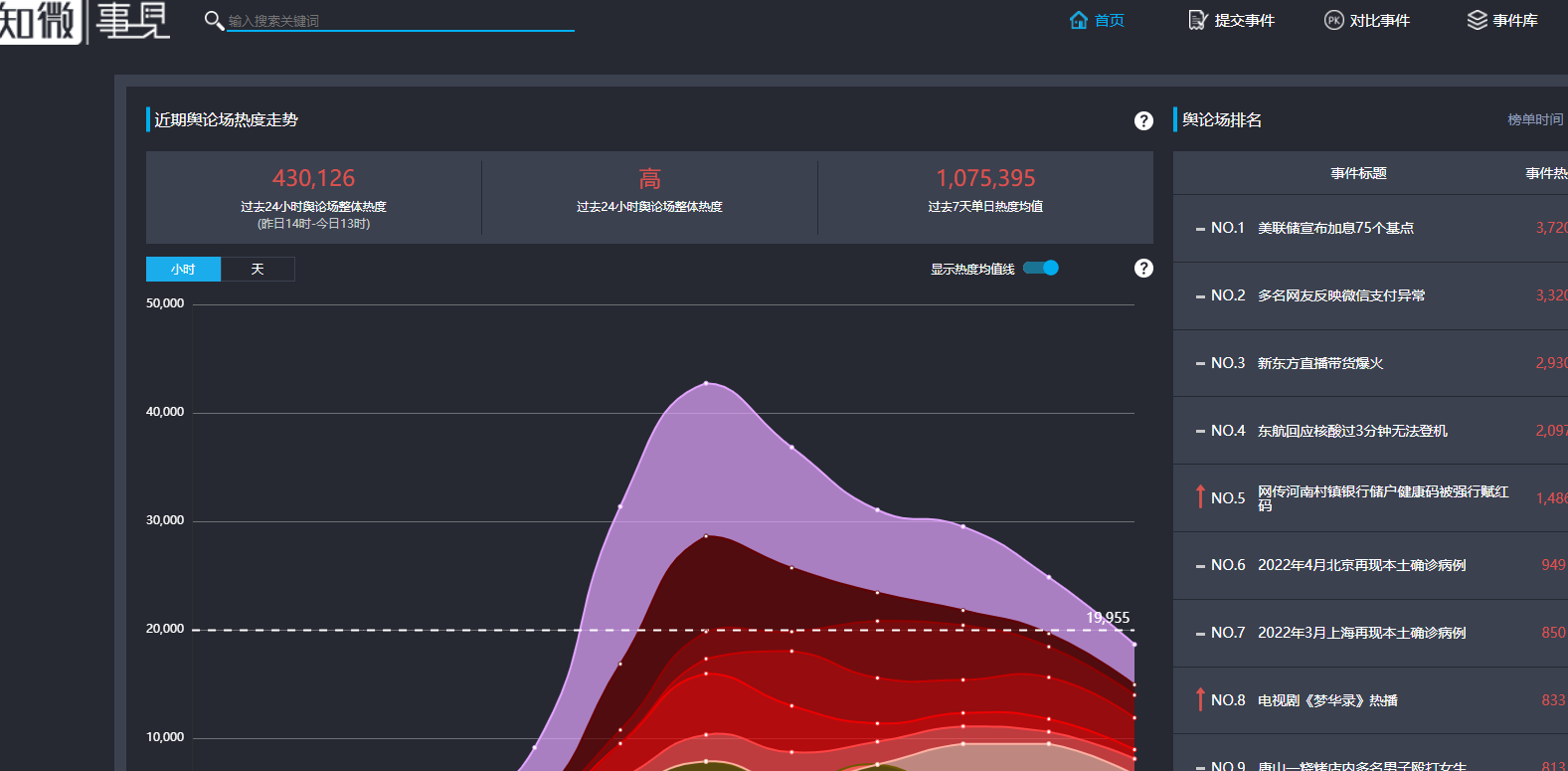The height and width of the screenshot is (771, 1568).
Task: Click the unchanged dash icon beside NO.2
Action: (x=1200, y=296)
